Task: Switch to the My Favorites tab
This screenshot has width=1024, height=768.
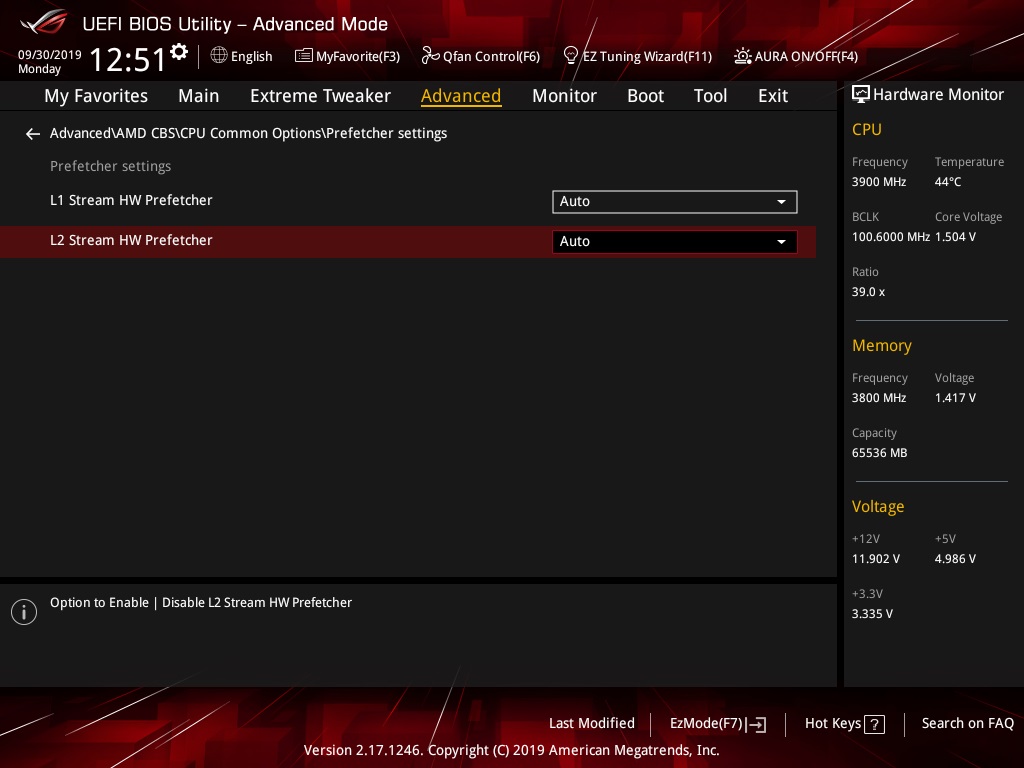Action: (96, 96)
